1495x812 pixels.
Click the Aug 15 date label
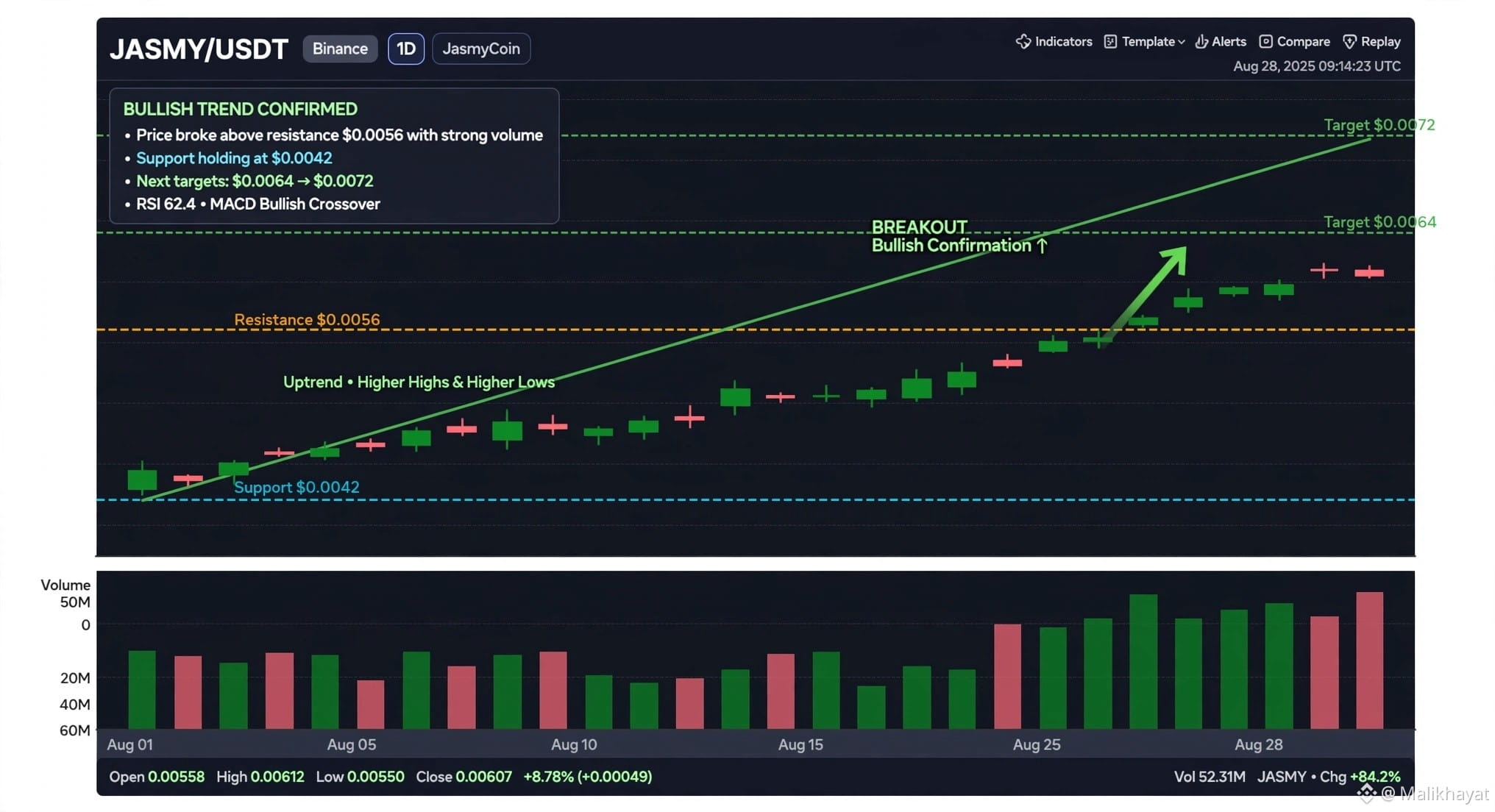point(800,744)
